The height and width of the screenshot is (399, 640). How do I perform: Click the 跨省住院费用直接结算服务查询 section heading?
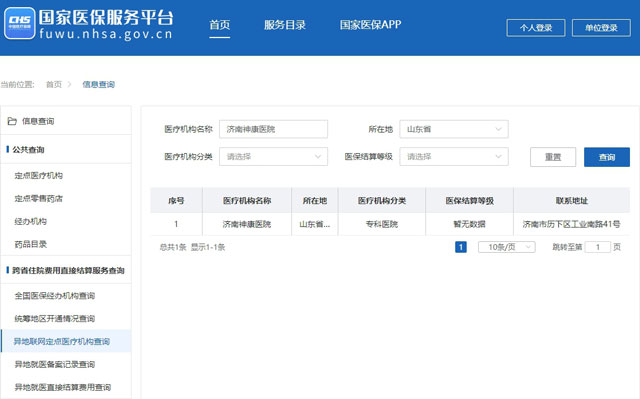68,270
